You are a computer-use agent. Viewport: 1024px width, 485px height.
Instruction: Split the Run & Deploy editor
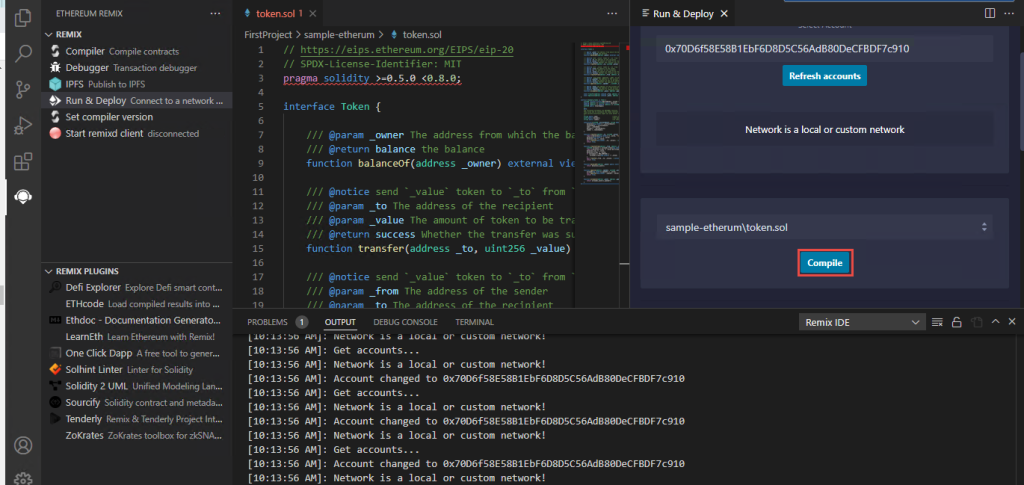pyautogui.click(x=989, y=14)
